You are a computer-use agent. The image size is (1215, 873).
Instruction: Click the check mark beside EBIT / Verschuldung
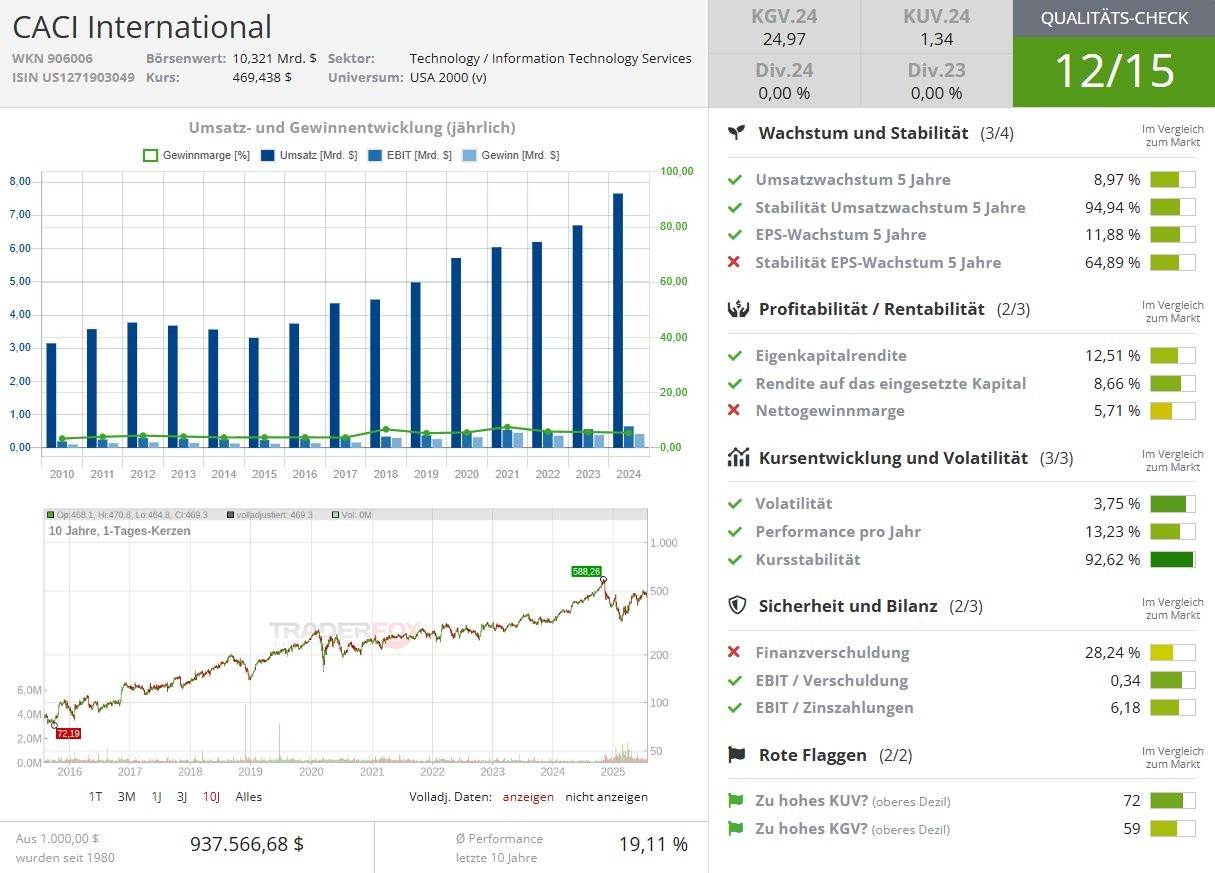tap(735, 680)
